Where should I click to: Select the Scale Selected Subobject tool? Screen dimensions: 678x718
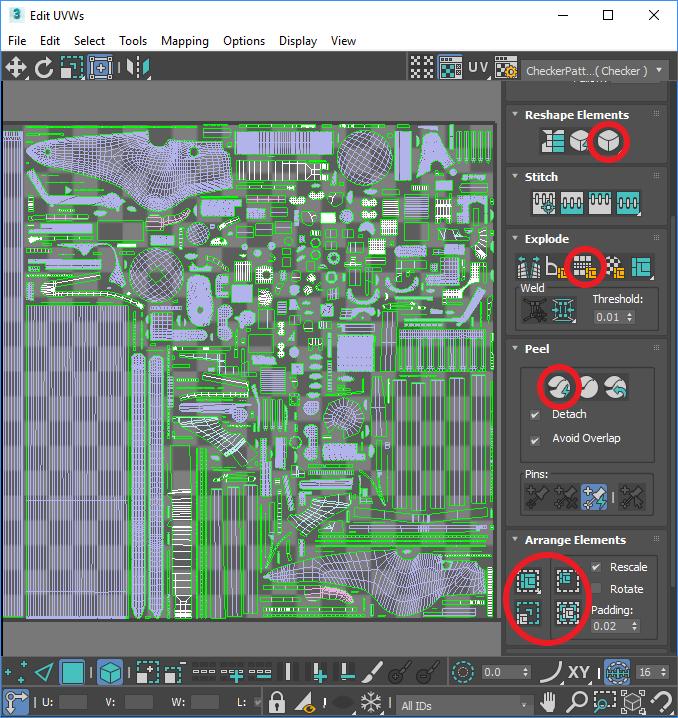[x=72, y=68]
